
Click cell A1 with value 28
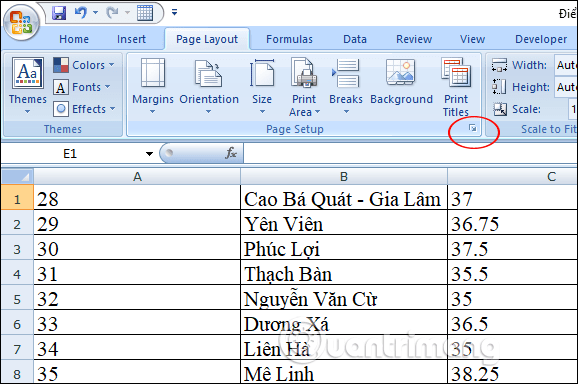137,198
